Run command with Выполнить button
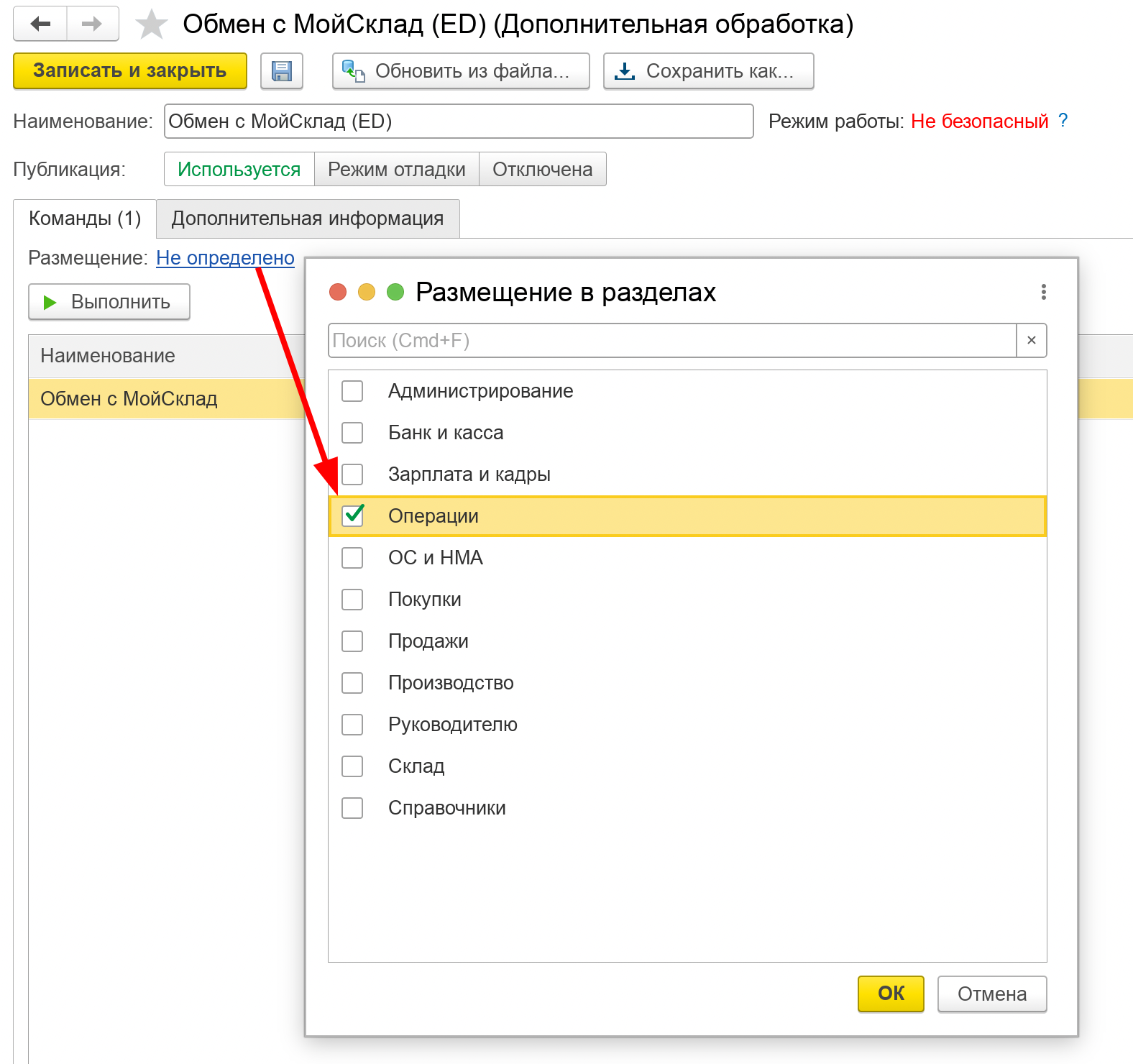The height and width of the screenshot is (1064, 1133). pyautogui.click(x=109, y=302)
